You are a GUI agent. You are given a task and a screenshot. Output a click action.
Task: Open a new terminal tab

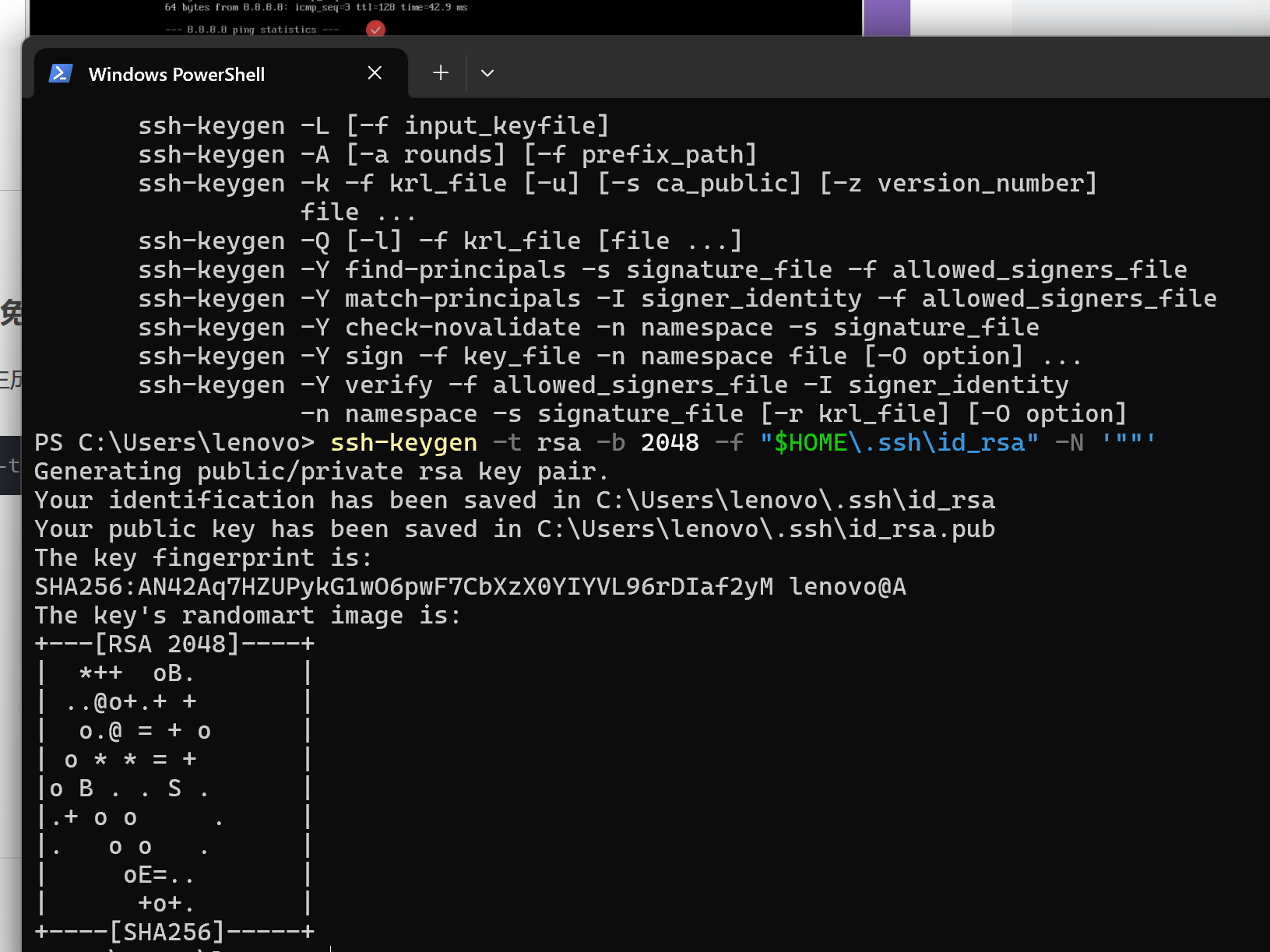441,73
